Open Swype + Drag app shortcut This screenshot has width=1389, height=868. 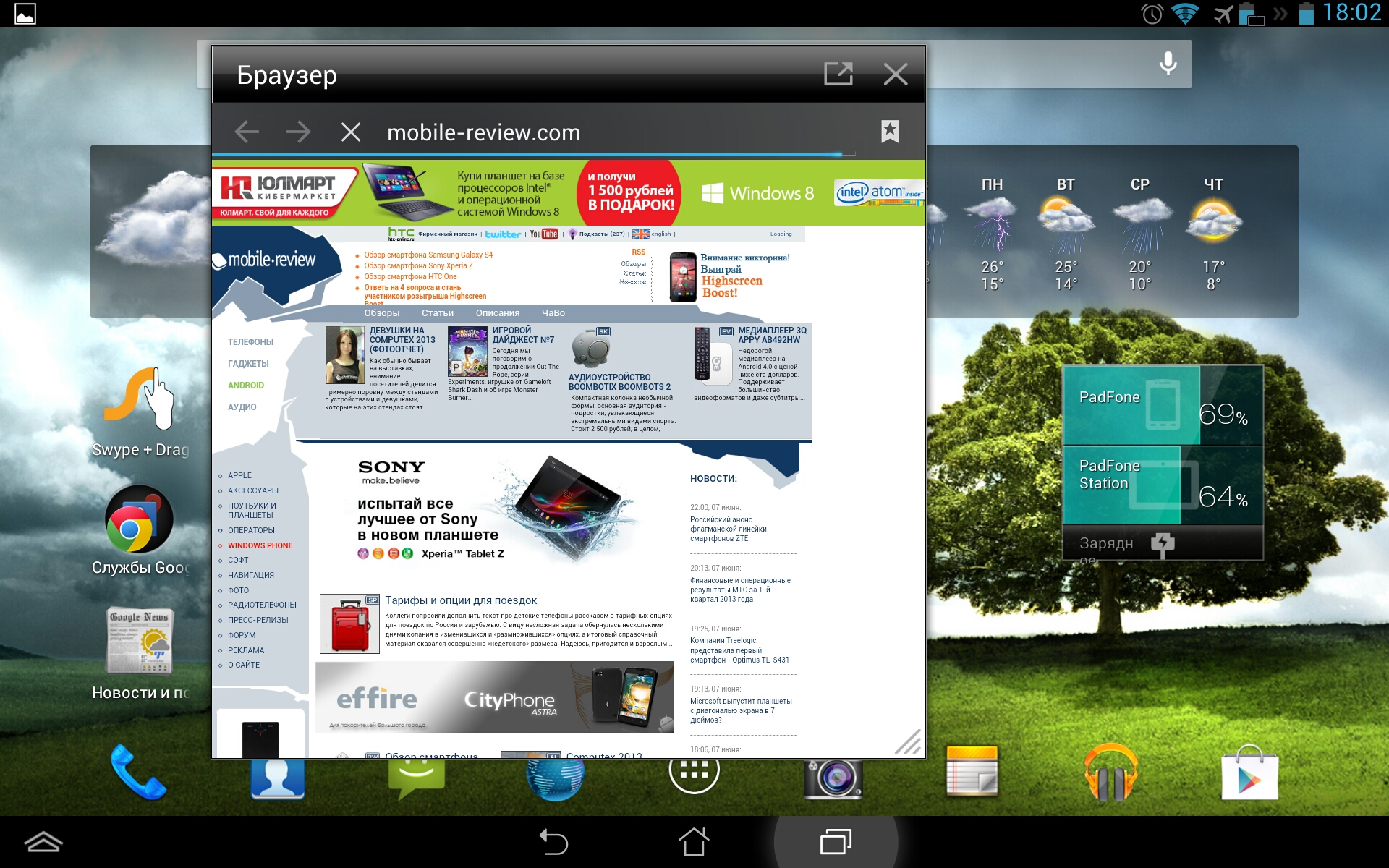pyautogui.click(x=140, y=412)
